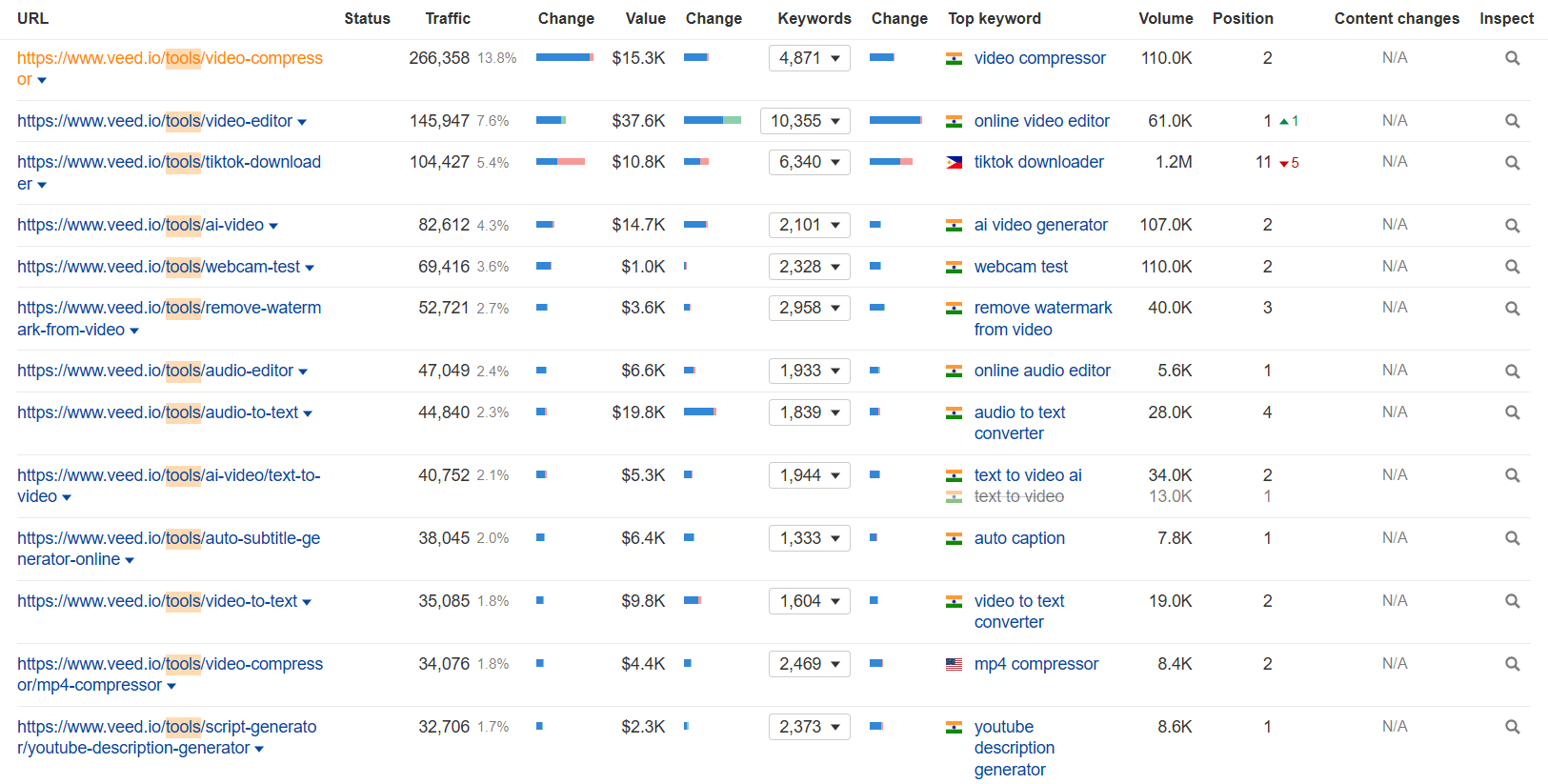Open the 'audio to text converter' keyword
Image resolution: width=1548 pixels, height=784 pixels.
pyautogui.click(x=1020, y=423)
